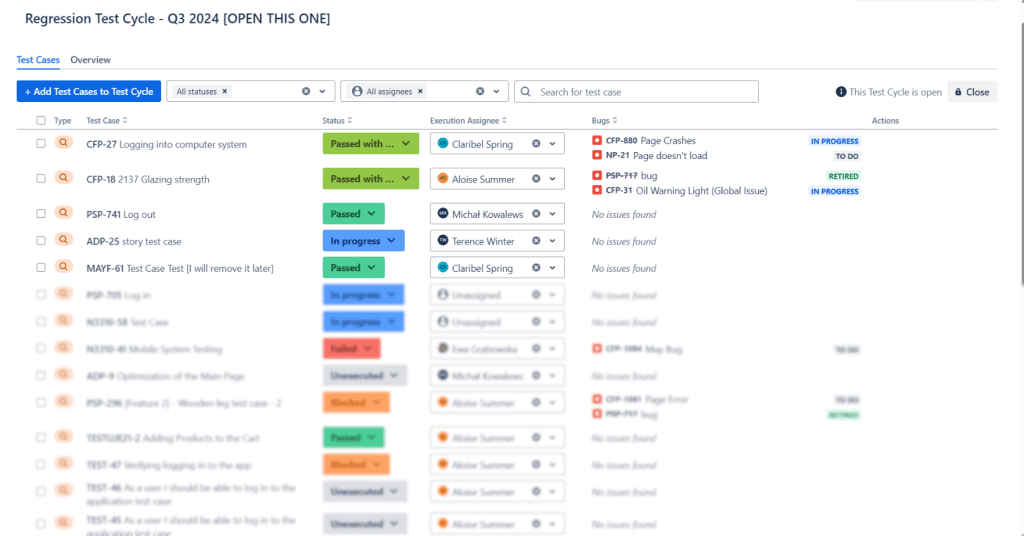Open the All assignees filter dropdown arrow
Image resolution: width=1024 pixels, height=536 pixels.
(x=496, y=91)
